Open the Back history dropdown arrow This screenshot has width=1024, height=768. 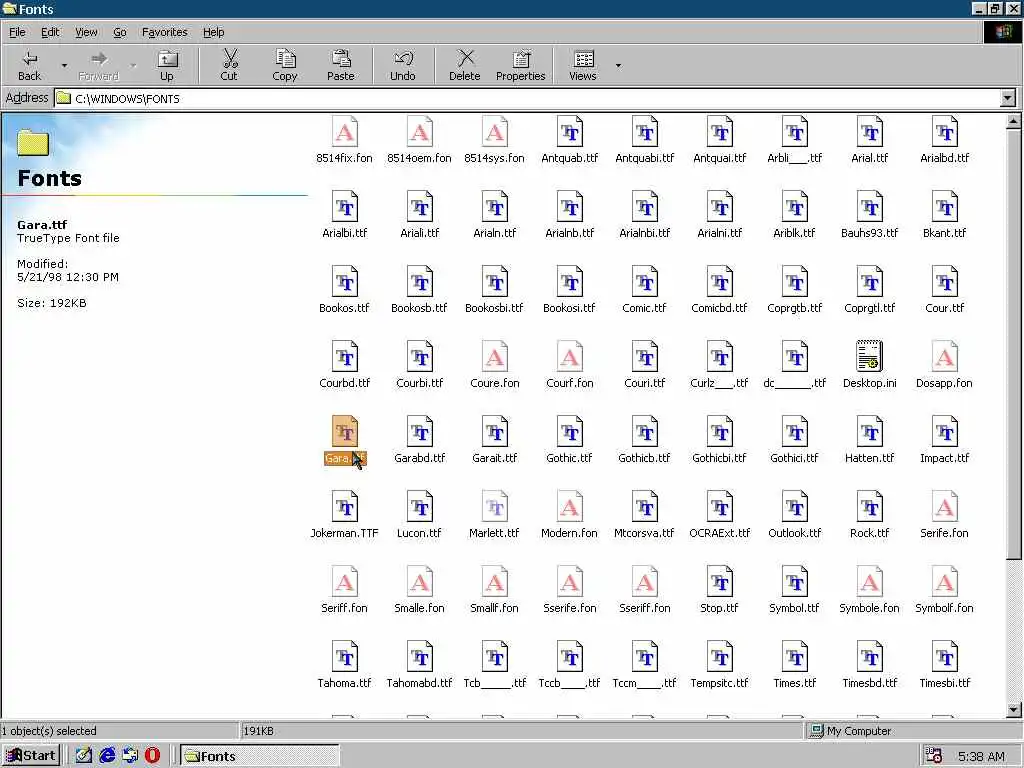(x=64, y=65)
